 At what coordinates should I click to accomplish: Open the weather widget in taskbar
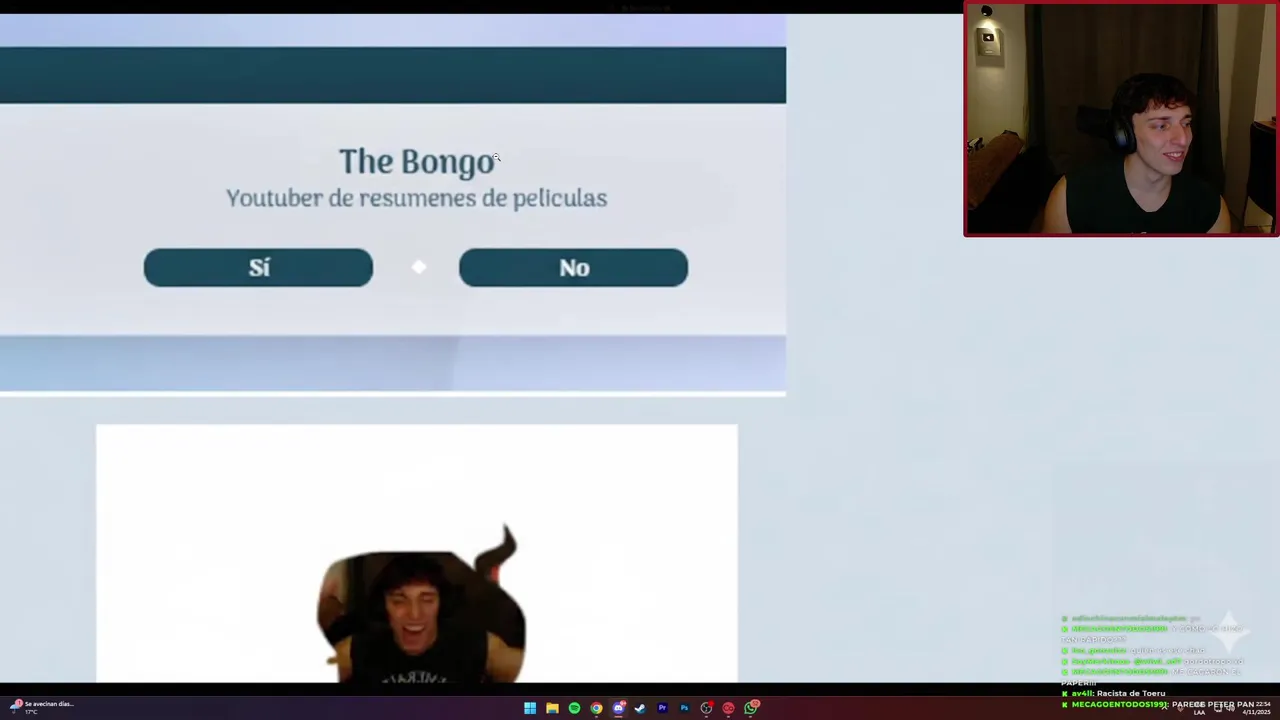click(40, 707)
